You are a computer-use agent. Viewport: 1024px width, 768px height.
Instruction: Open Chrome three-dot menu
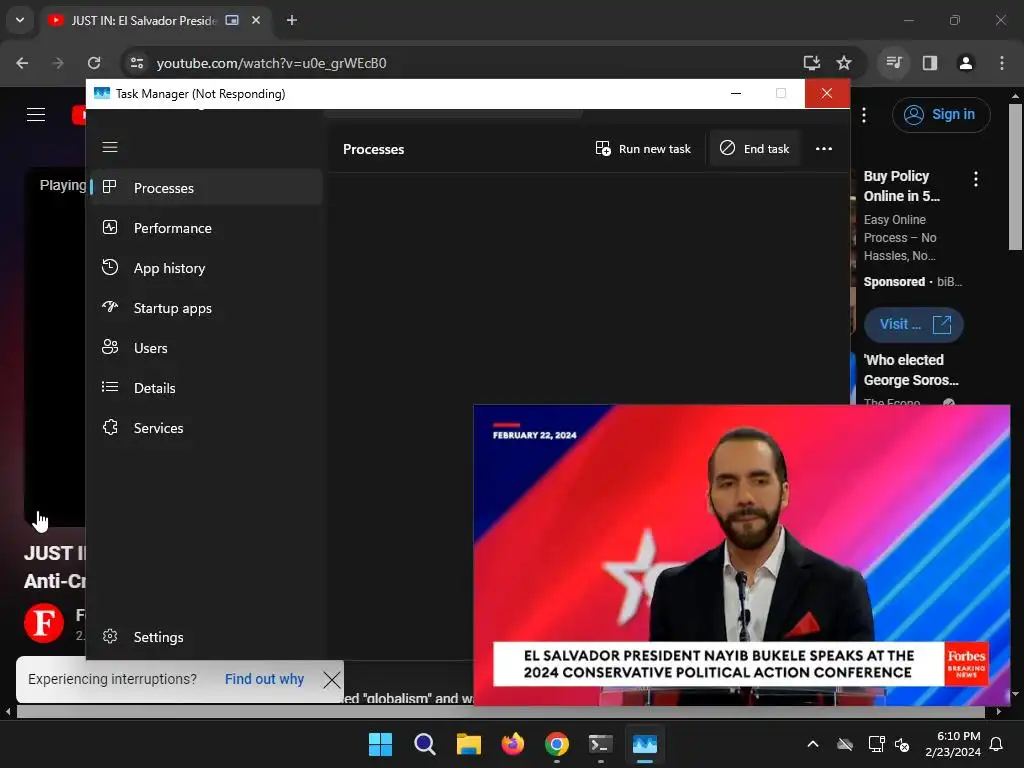click(1001, 63)
